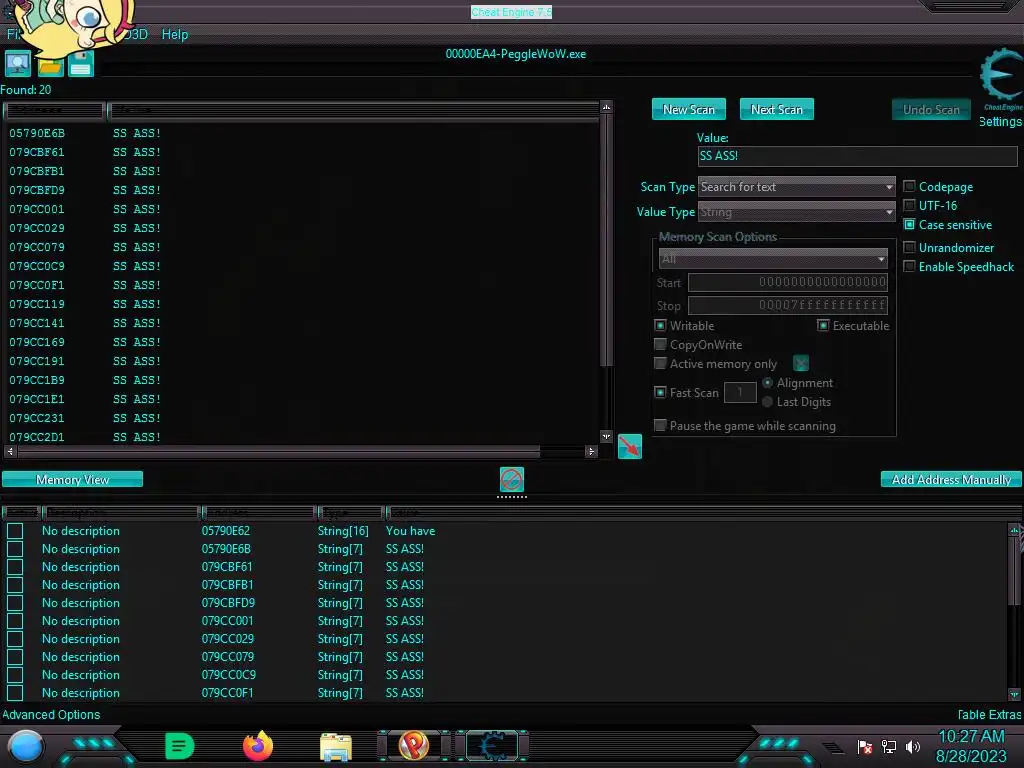Select the Alignment radio button

[767, 383]
